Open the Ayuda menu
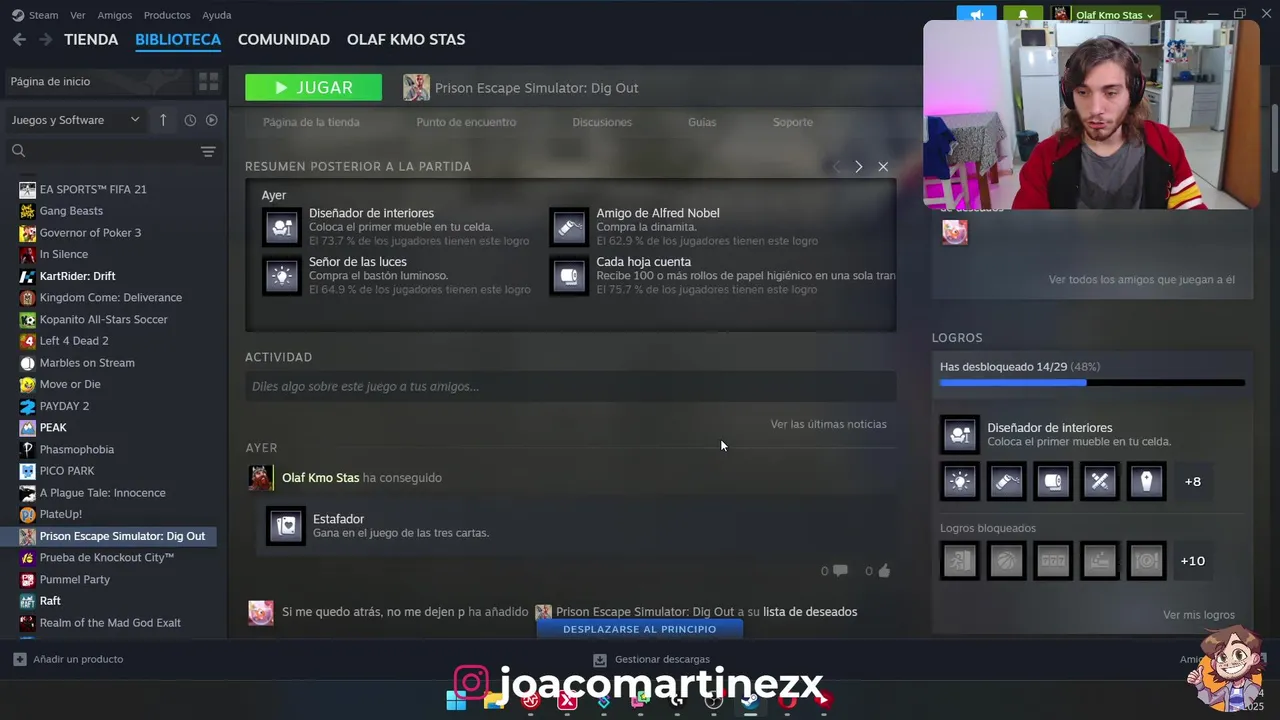 (x=217, y=15)
